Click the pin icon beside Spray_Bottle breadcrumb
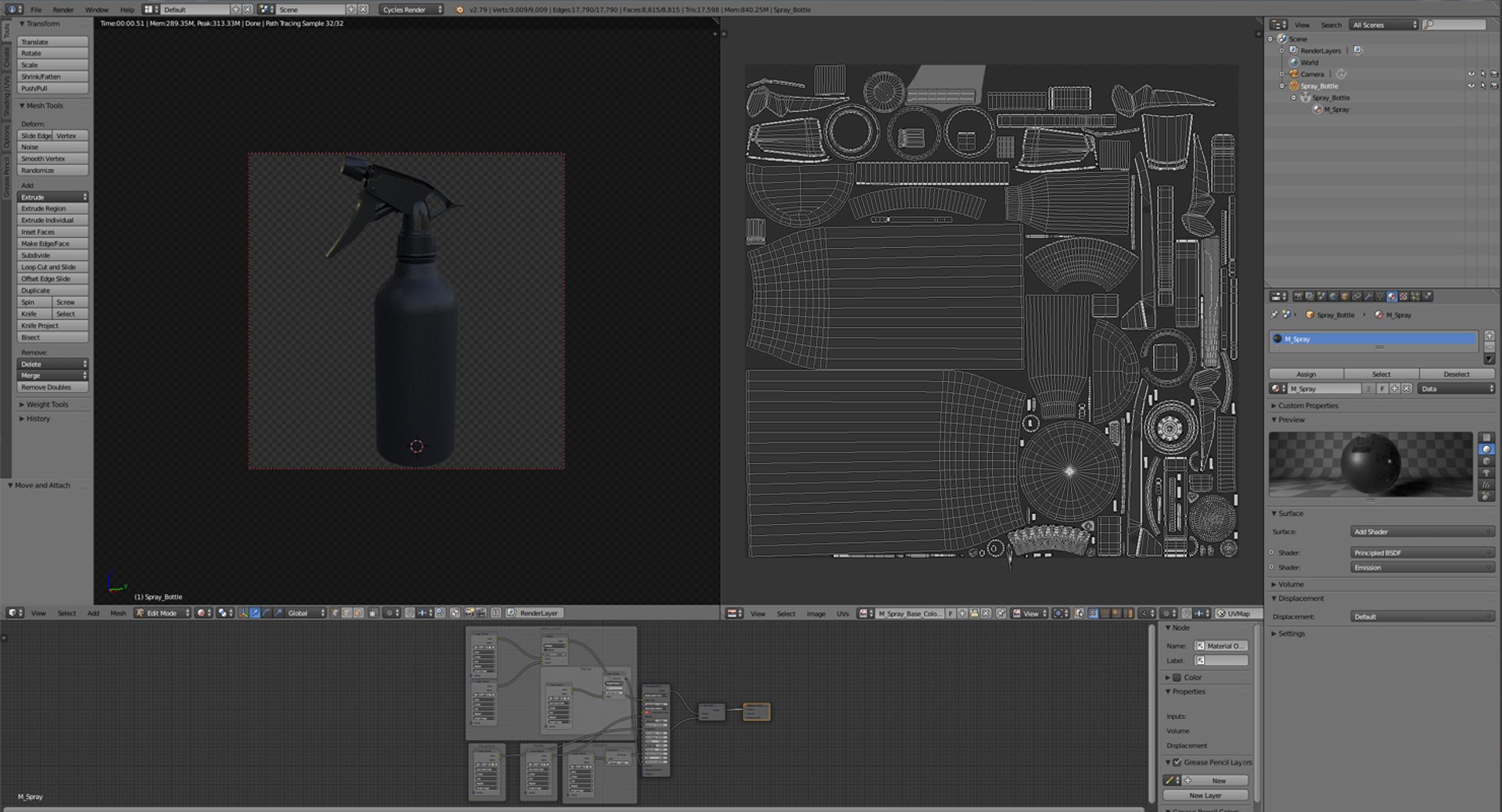This screenshot has height=812, width=1502. (1274, 314)
